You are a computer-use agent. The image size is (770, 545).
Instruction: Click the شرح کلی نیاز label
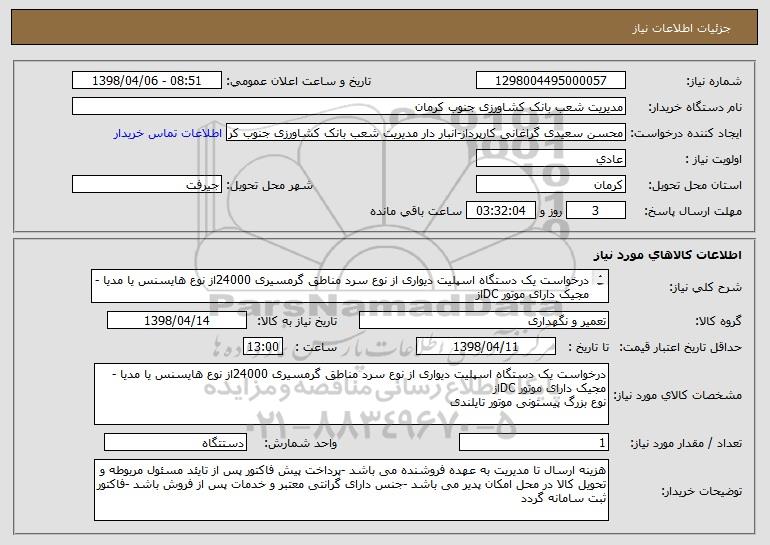(706, 287)
